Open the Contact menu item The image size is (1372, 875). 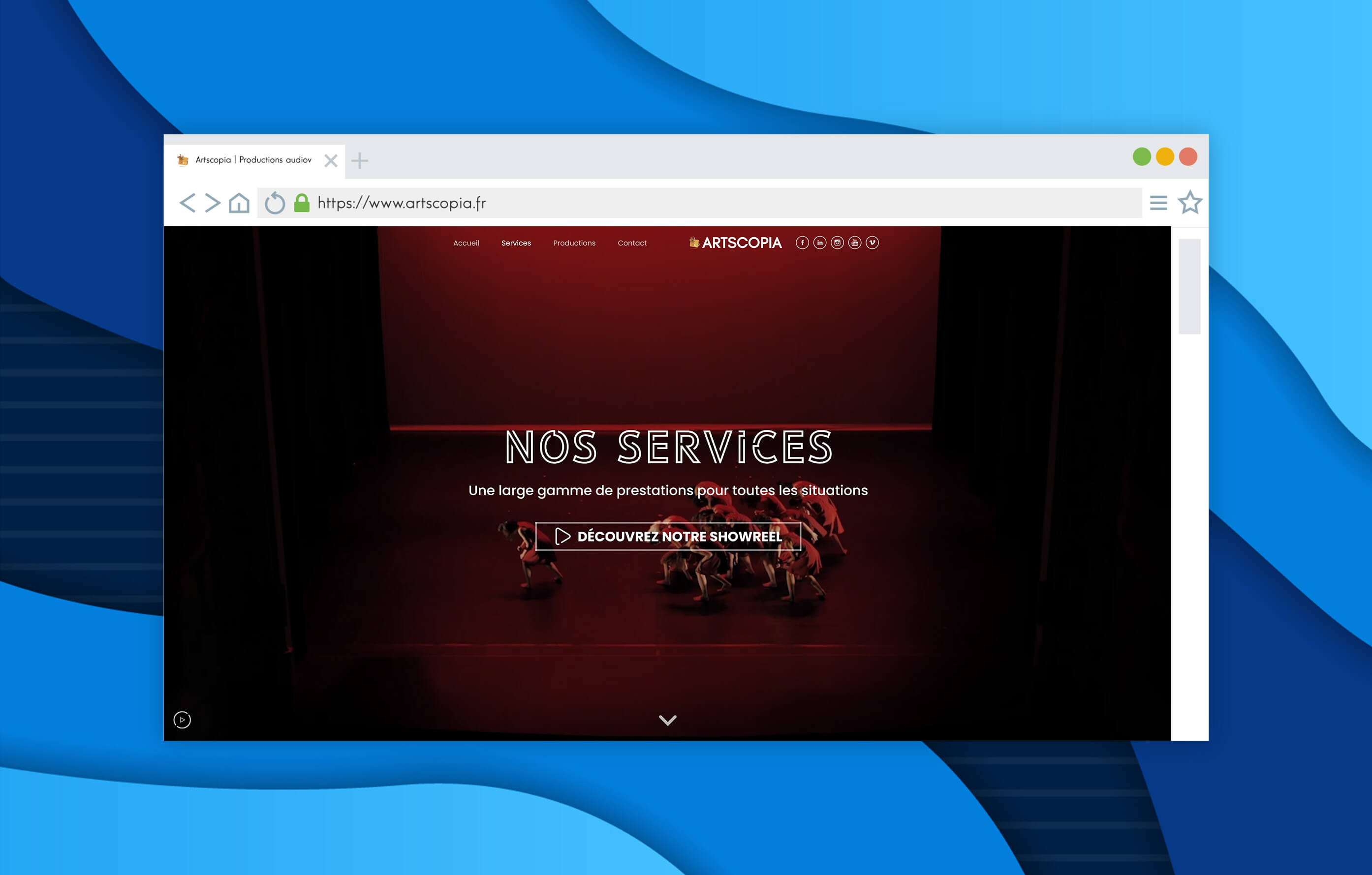(x=632, y=243)
